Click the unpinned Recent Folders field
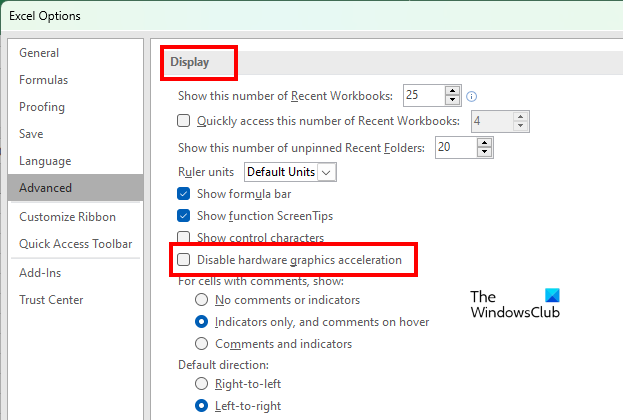This screenshot has width=623, height=420. 456,147
